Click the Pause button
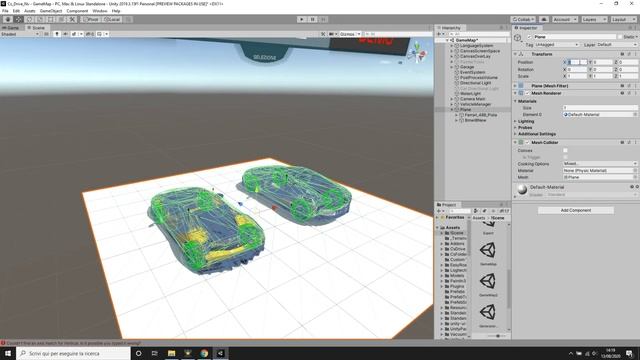640x360 pixels. pos(312,19)
